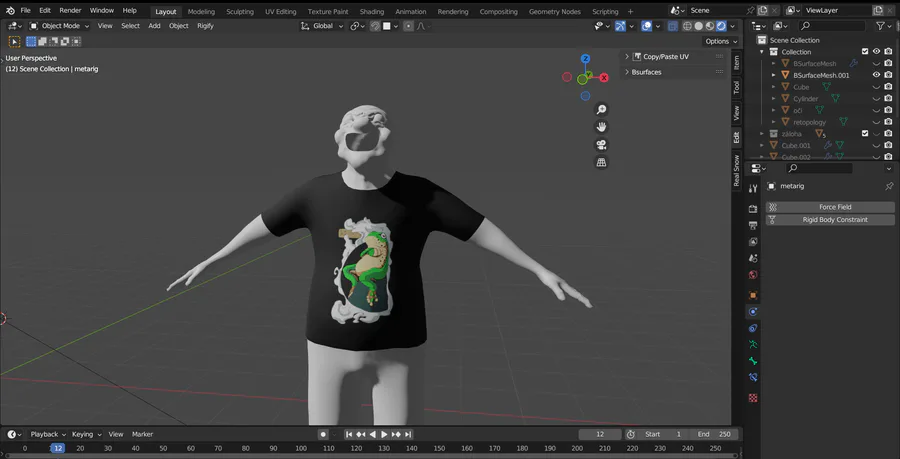The height and width of the screenshot is (459, 900).
Task: Open the pivot point dropdown
Action: click(x=358, y=26)
